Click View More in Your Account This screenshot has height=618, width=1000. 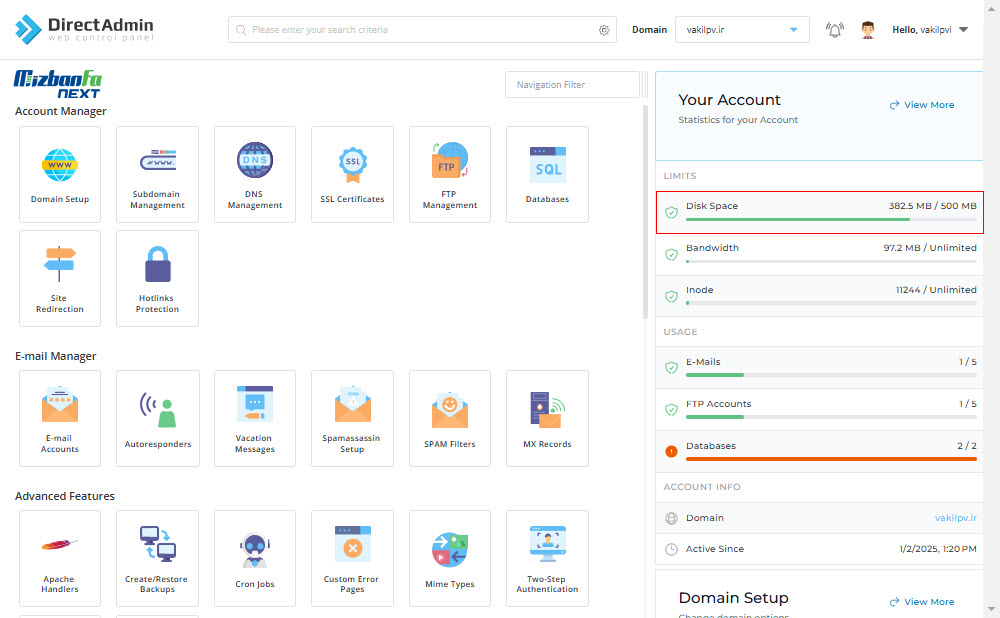click(922, 105)
